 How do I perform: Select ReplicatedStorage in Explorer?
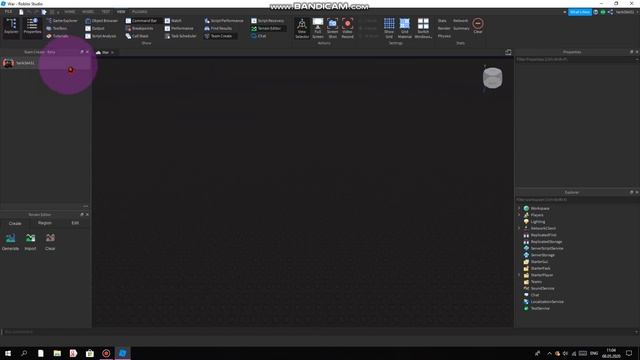(x=546, y=242)
